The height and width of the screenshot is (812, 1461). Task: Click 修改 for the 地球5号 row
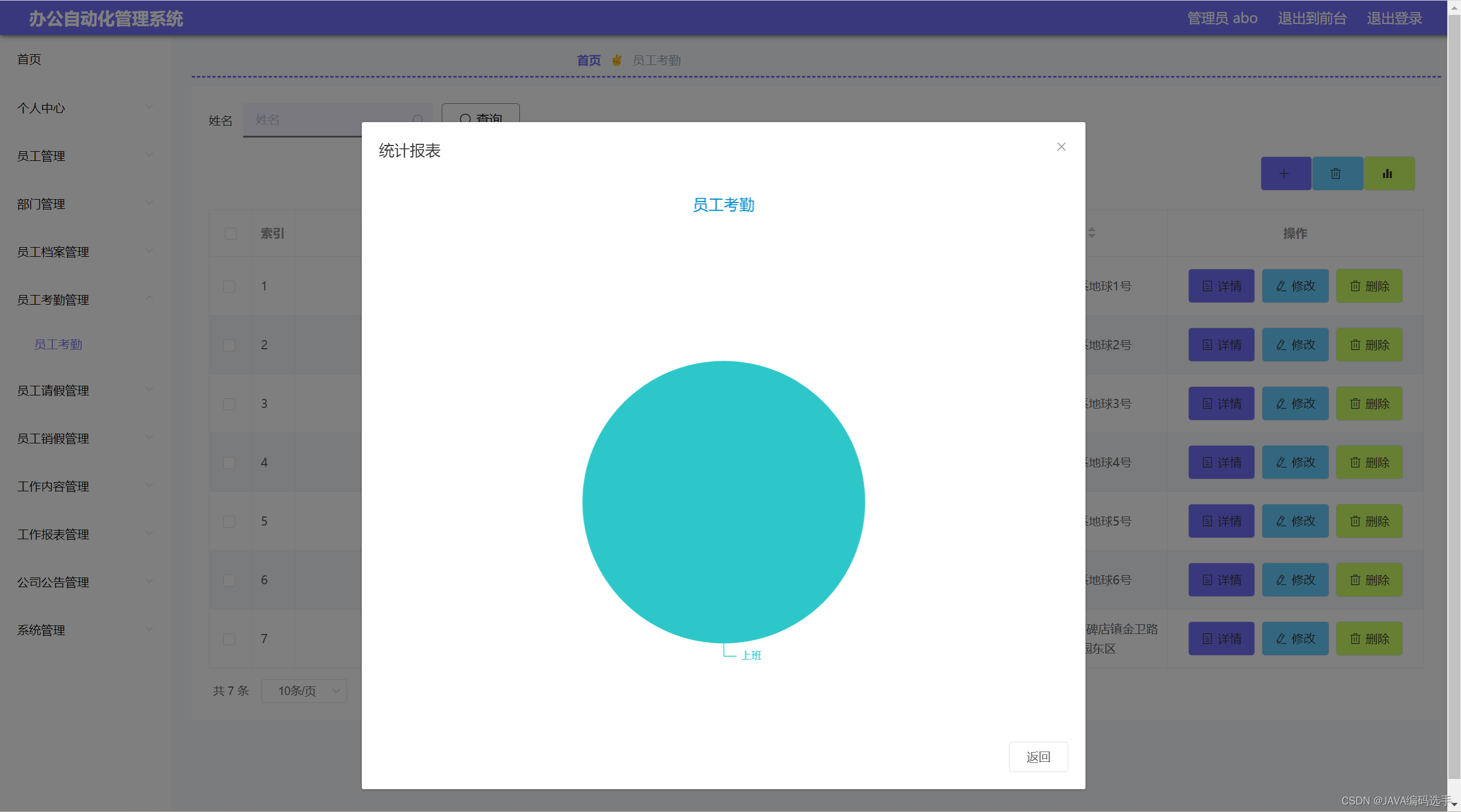(x=1295, y=521)
